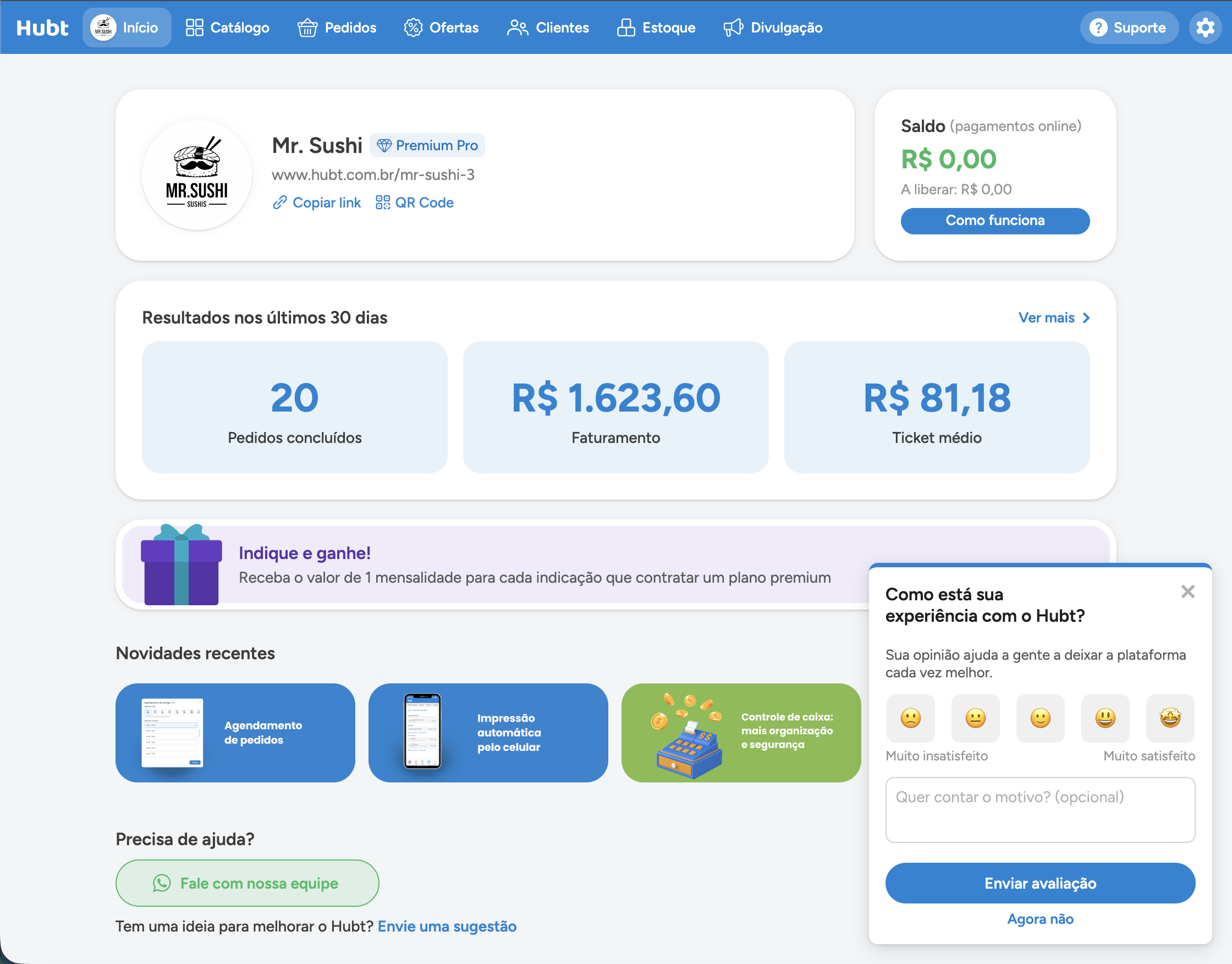Open Divulgação menu

773,28
